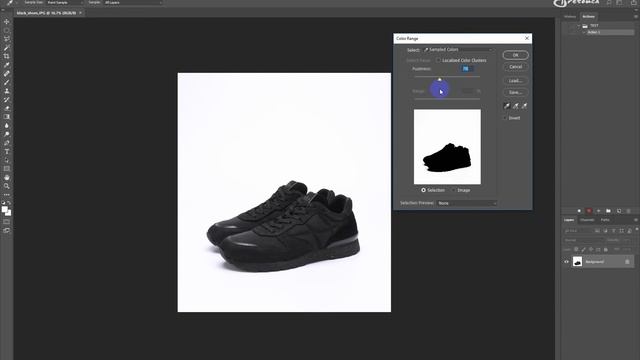Screen dimensions: 640x360
Task: Open the Select Sampled Colors dropdown
Action: 458,50
